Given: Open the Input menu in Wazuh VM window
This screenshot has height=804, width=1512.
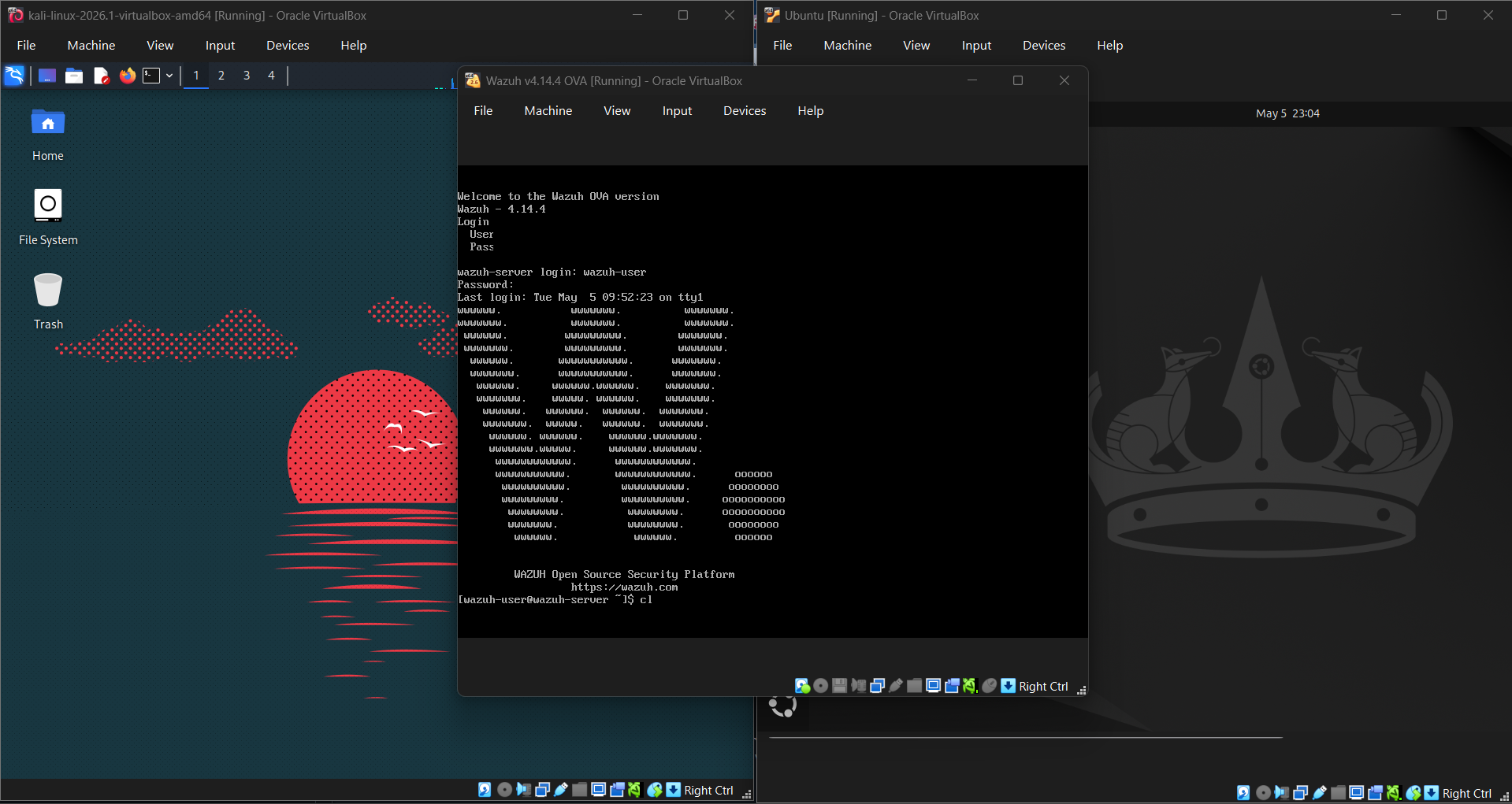Looking at the screenshot, I should point(677,111).
